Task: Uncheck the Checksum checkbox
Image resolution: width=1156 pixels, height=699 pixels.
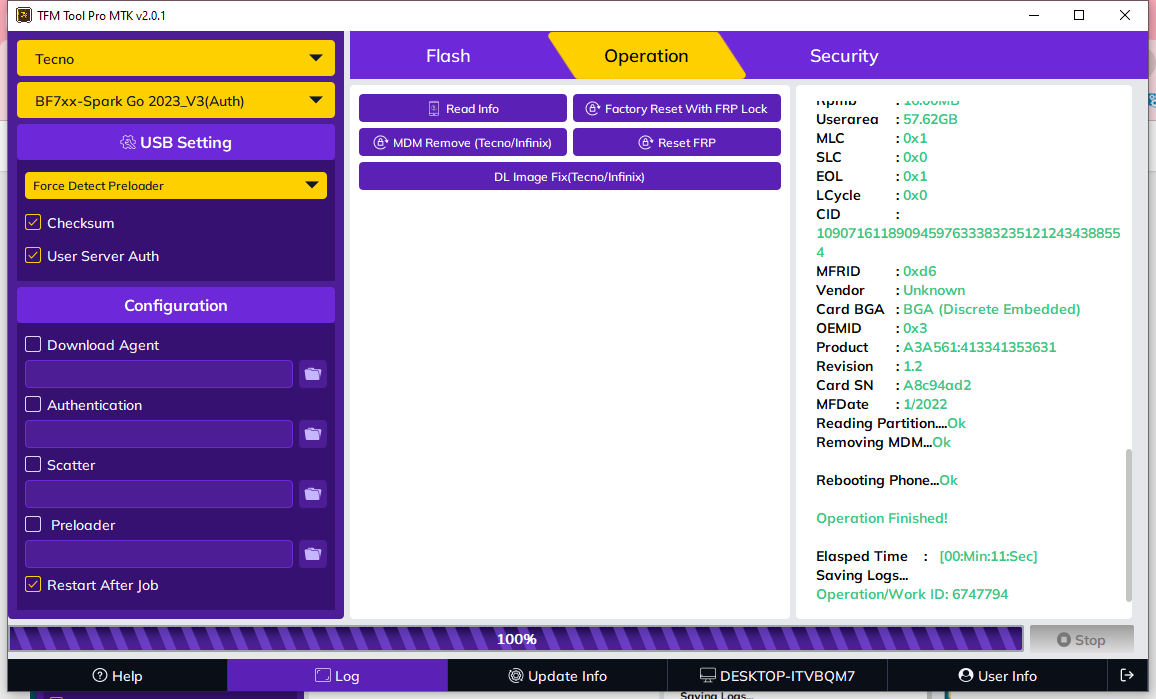Action: (x=33, y=223)
